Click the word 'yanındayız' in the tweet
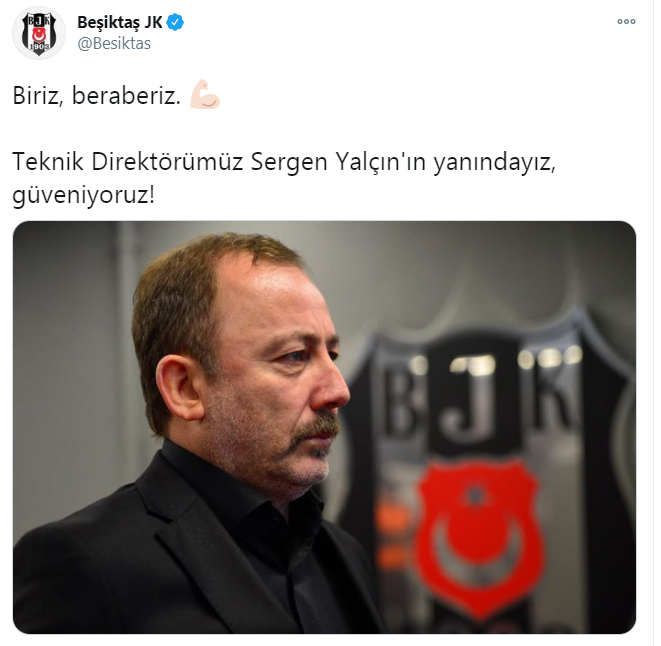 coord(492,163)
